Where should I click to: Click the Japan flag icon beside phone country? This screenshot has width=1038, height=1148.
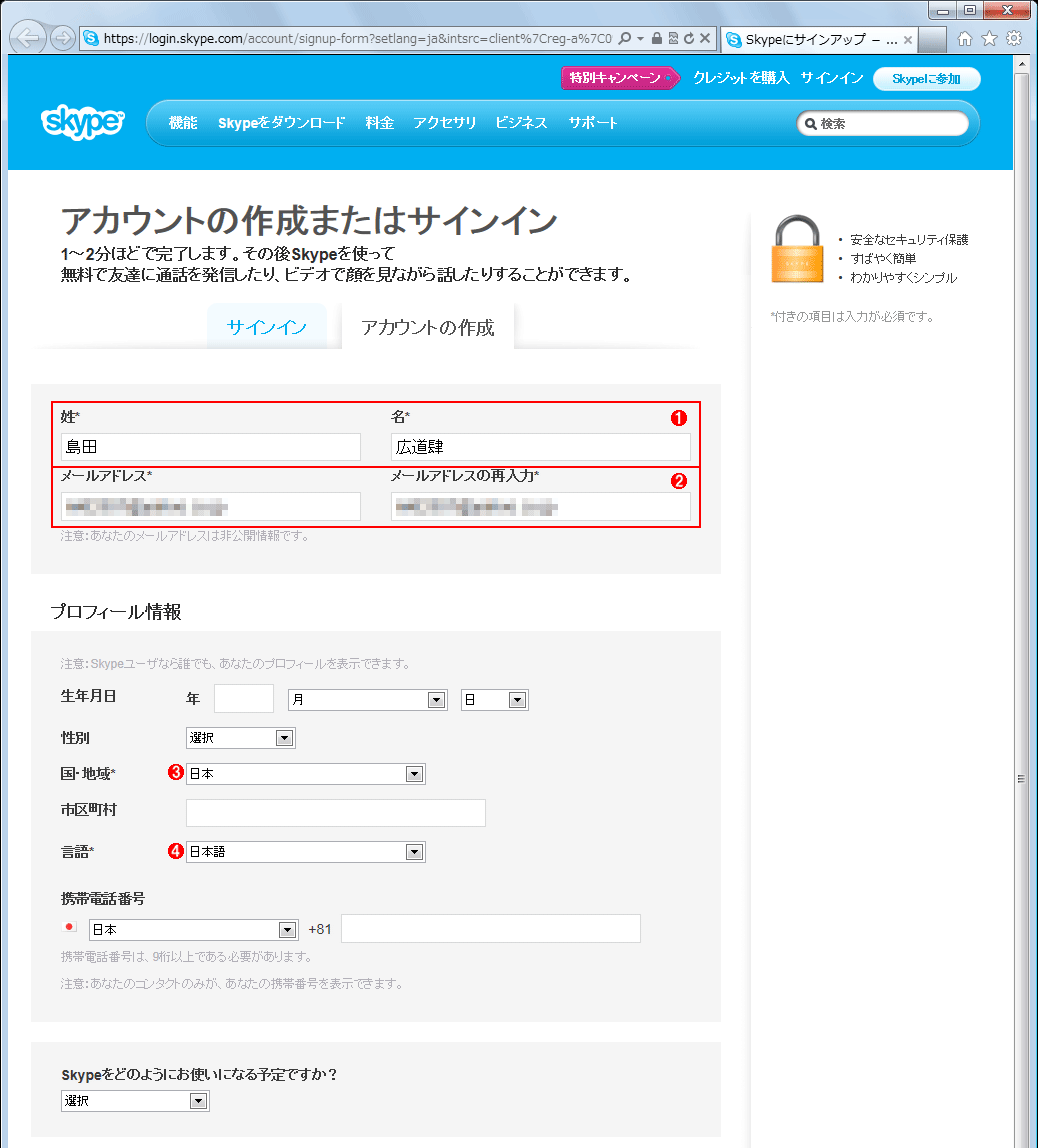coord(70,927)
